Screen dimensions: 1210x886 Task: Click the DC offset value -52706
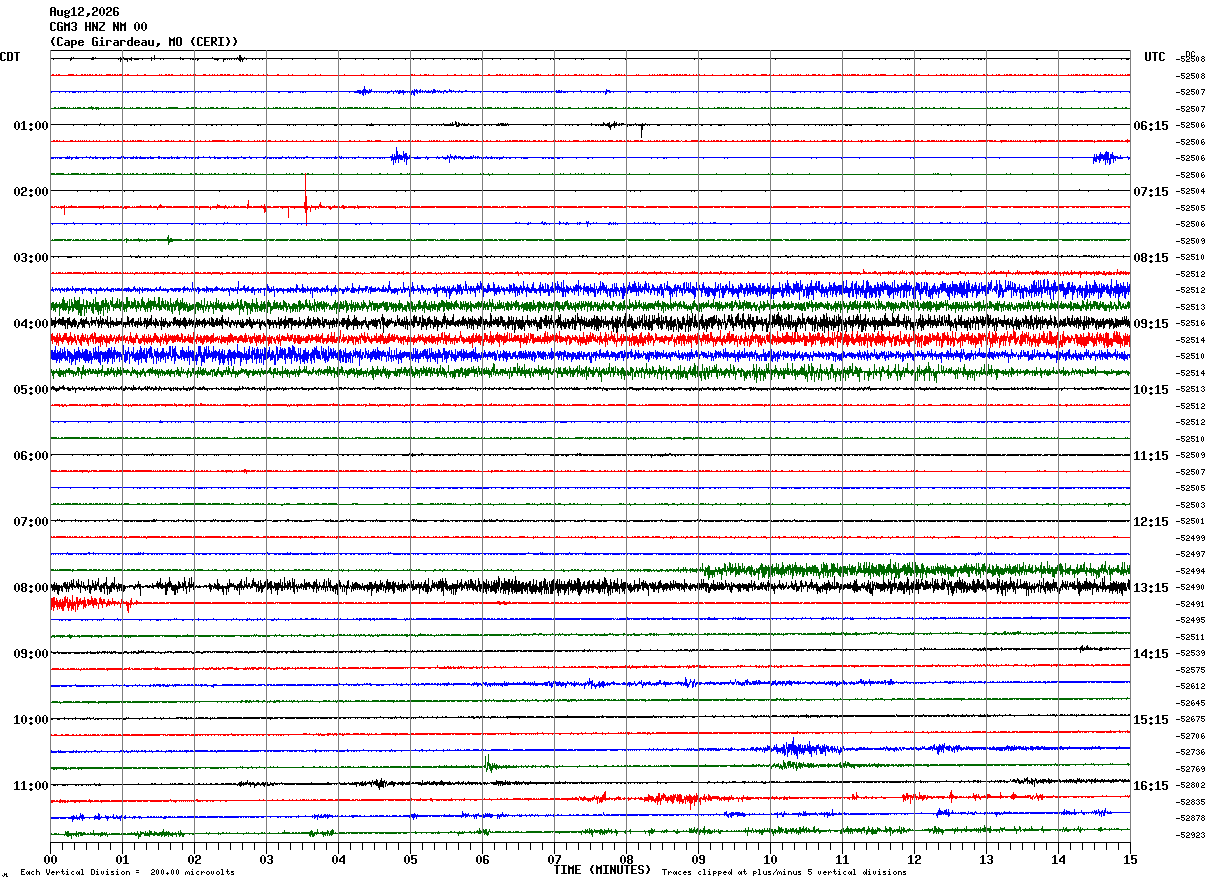[1191, 736]
